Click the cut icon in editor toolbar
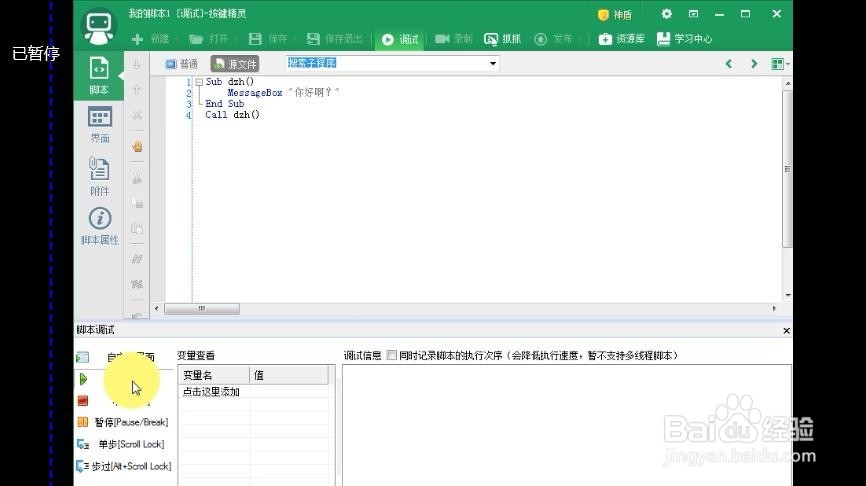Screen dimensions: 866x486 [x=137, y=178]
